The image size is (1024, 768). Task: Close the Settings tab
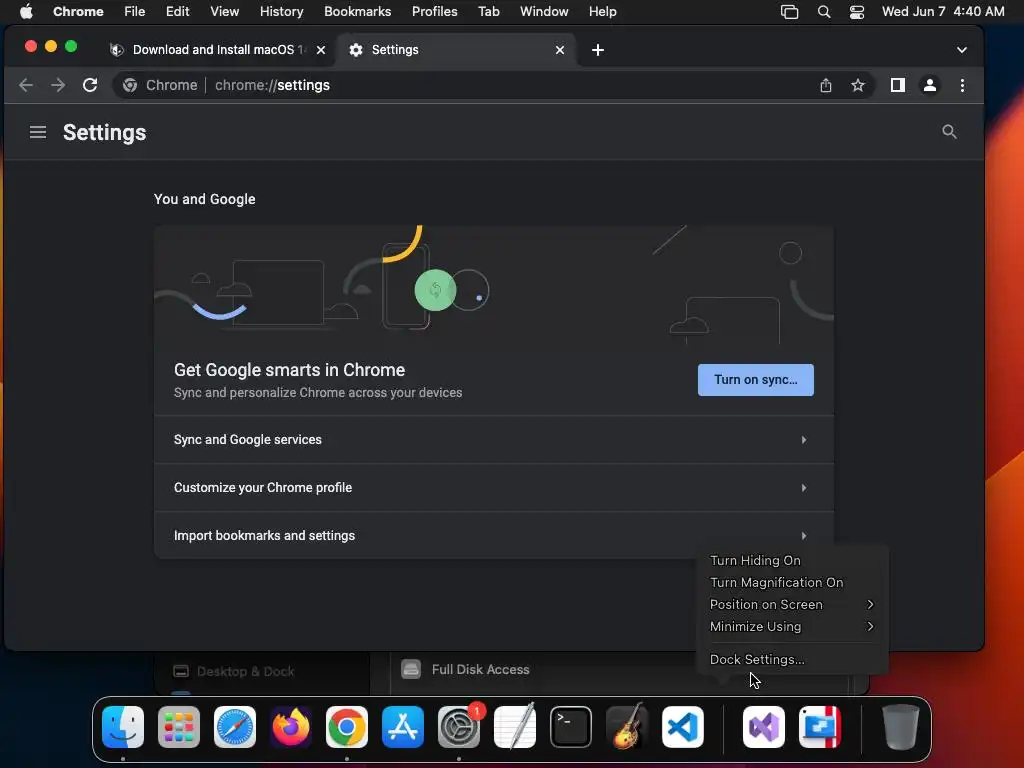[560, 50]
